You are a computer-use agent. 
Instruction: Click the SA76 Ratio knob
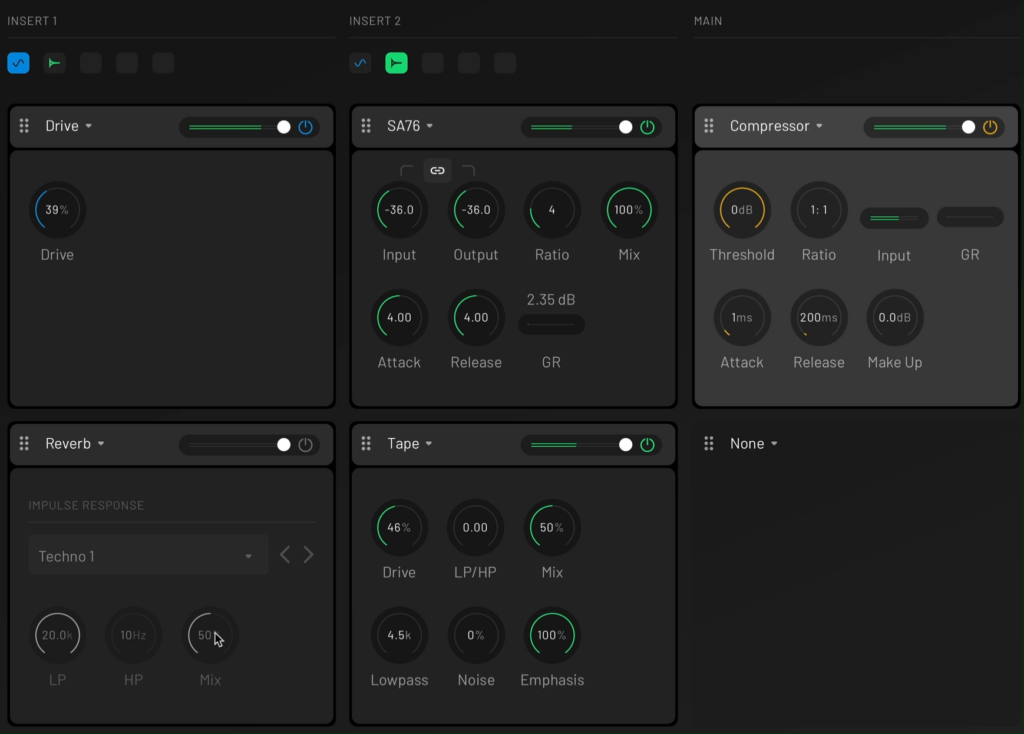click(552, 210)
